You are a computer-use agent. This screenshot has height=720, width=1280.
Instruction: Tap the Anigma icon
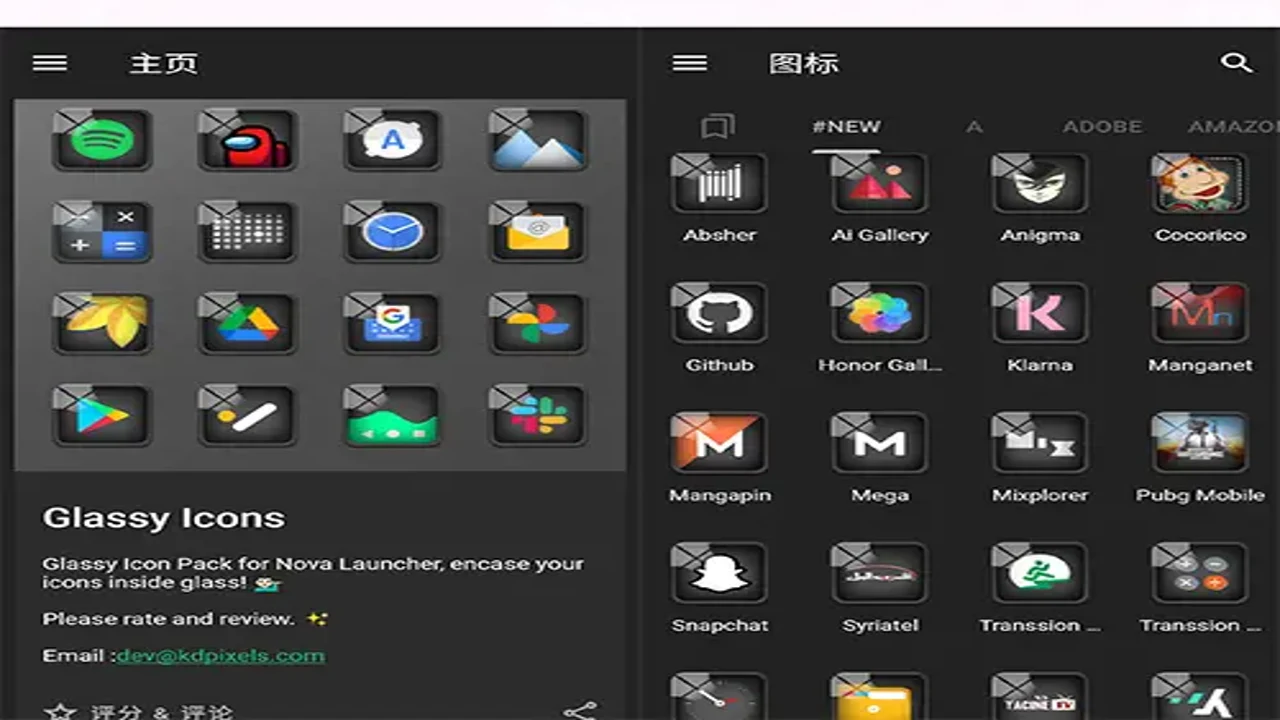(x=1040, y=183)
